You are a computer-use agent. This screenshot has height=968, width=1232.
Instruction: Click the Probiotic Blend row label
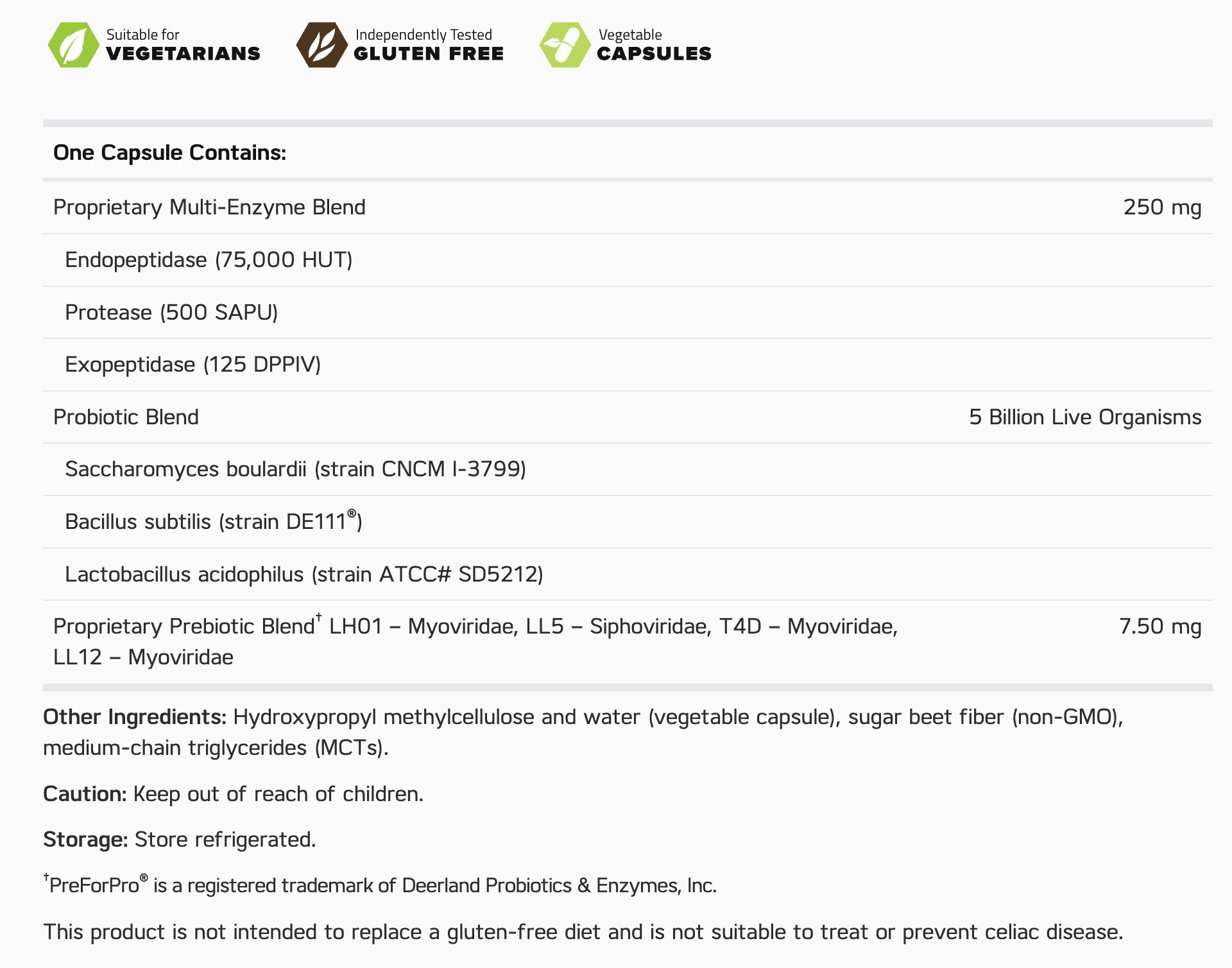coord(126,417)
